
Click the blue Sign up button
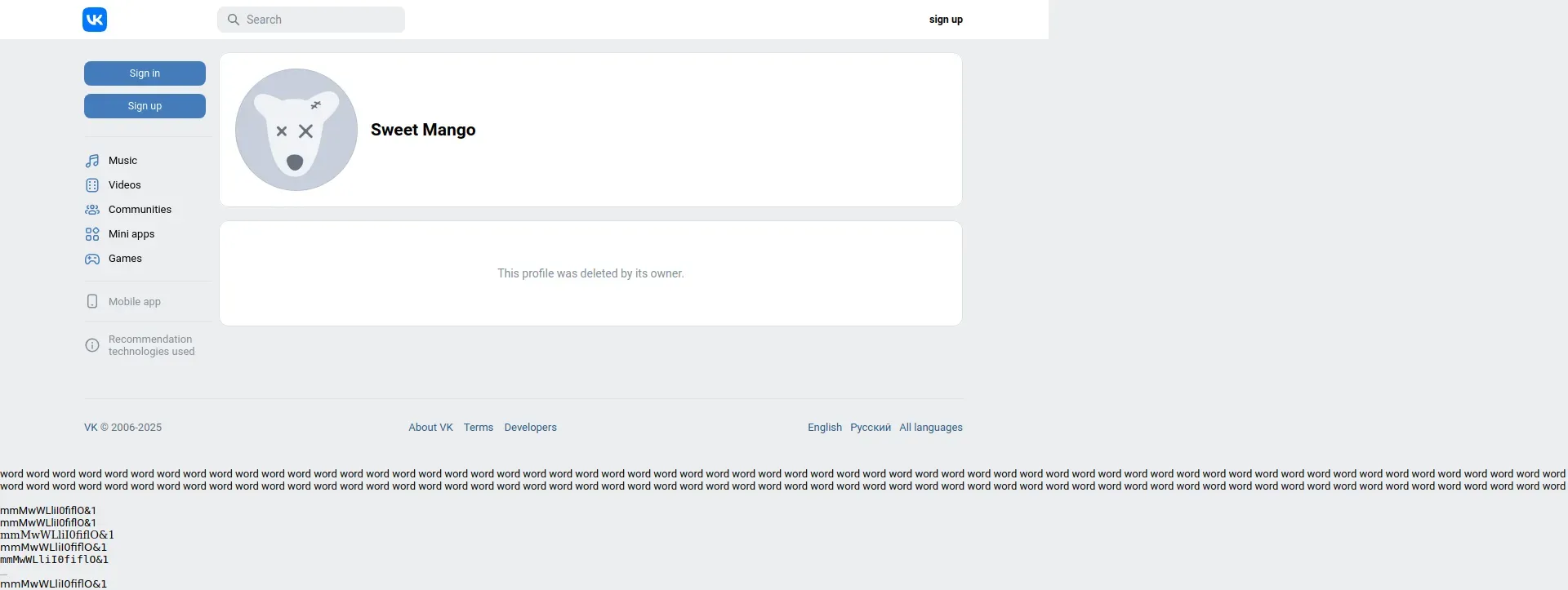pos(145,106)
